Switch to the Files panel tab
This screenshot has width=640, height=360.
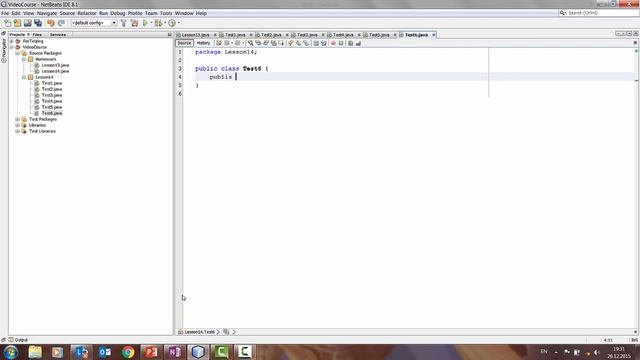pyautogui.click(x=38, y=35)
